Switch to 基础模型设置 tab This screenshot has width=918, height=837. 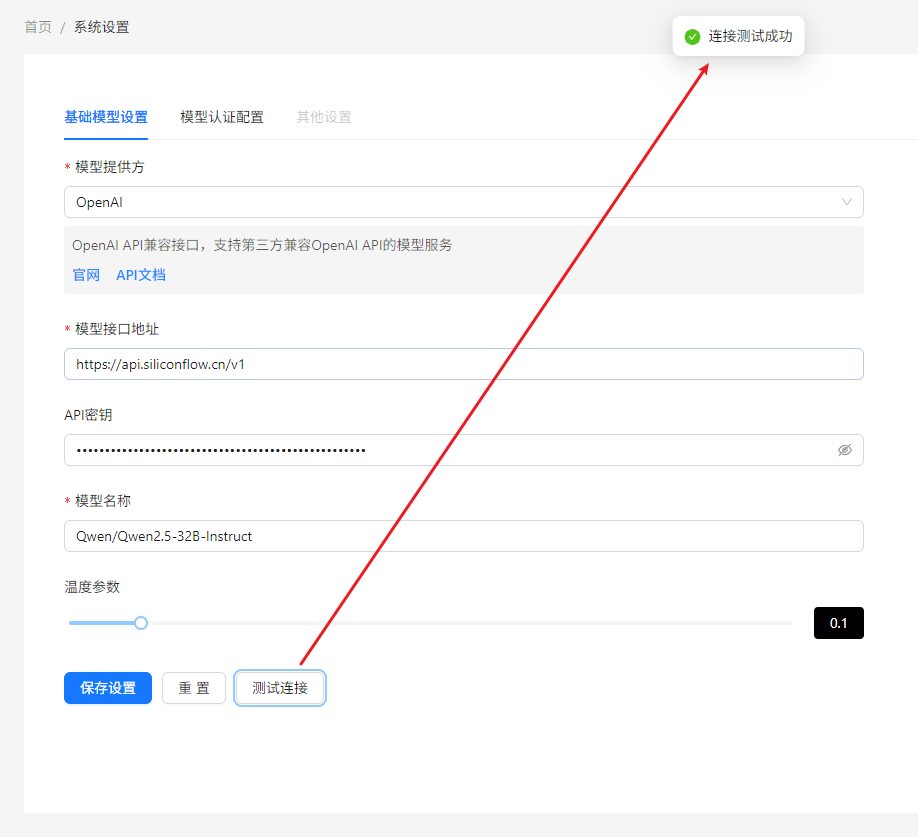[x=106, y=117]
